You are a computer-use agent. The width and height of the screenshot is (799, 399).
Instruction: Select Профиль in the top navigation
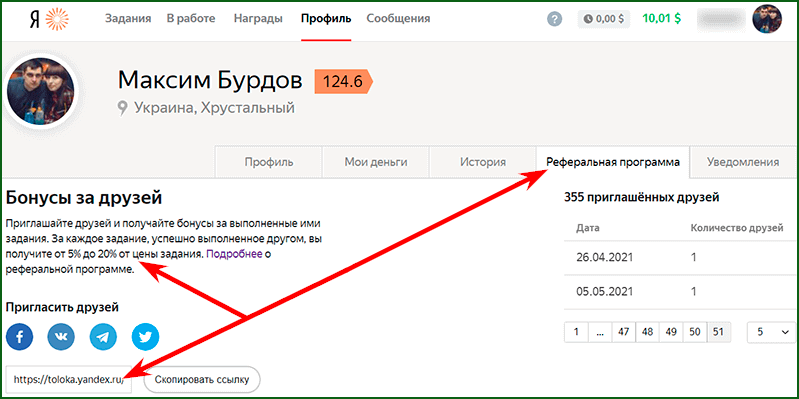click(x=326, y=19)
